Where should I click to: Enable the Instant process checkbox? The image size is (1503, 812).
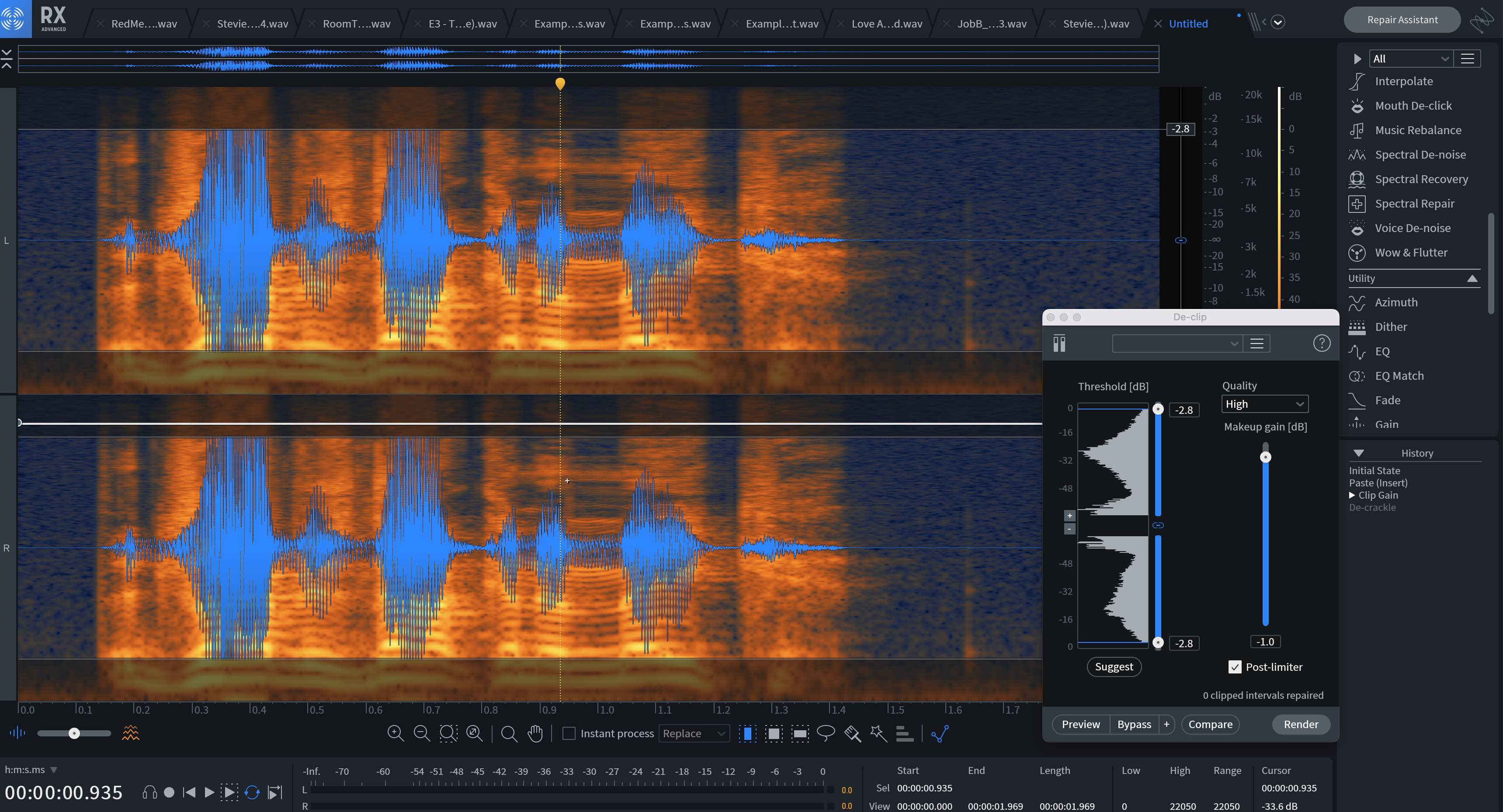click(569, 733)
